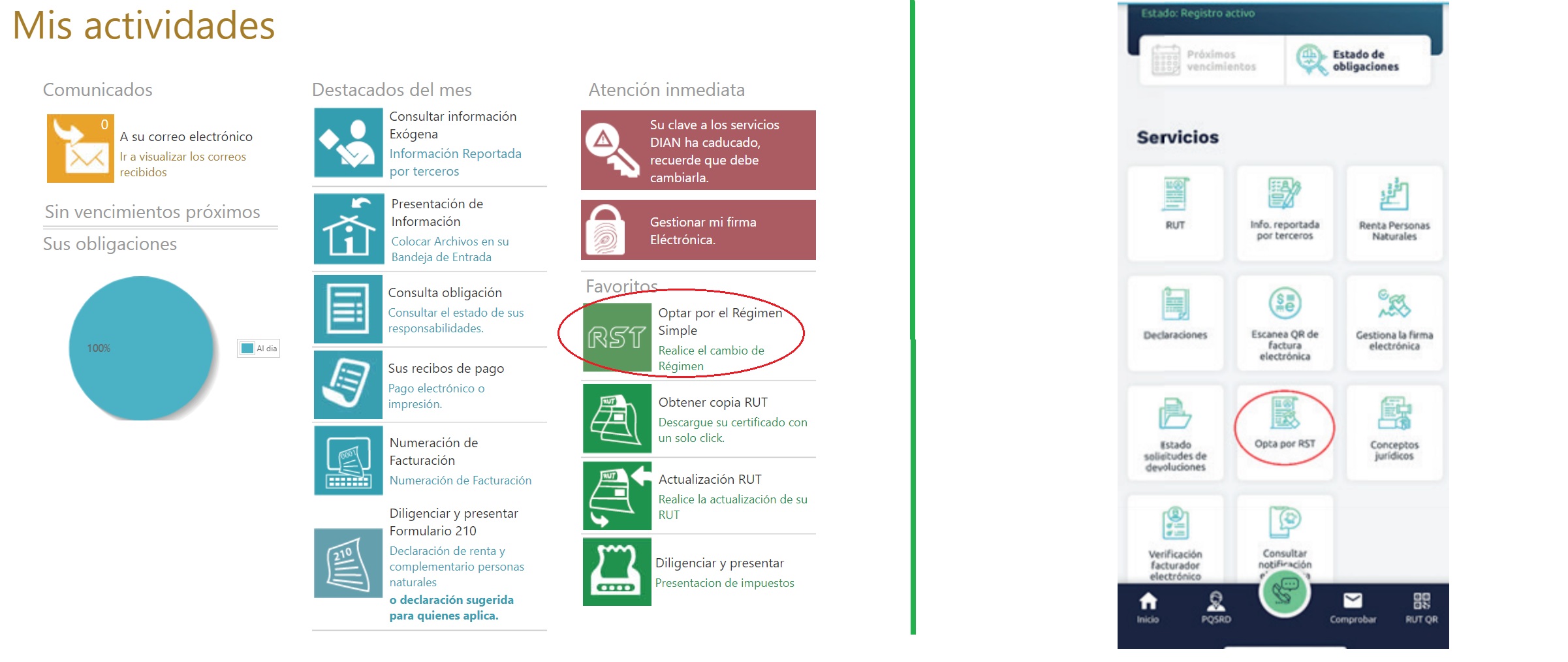Screen dimensions: 1568x662
Task: Click the 100% obligations pie chart
Action: click(142, 348)
